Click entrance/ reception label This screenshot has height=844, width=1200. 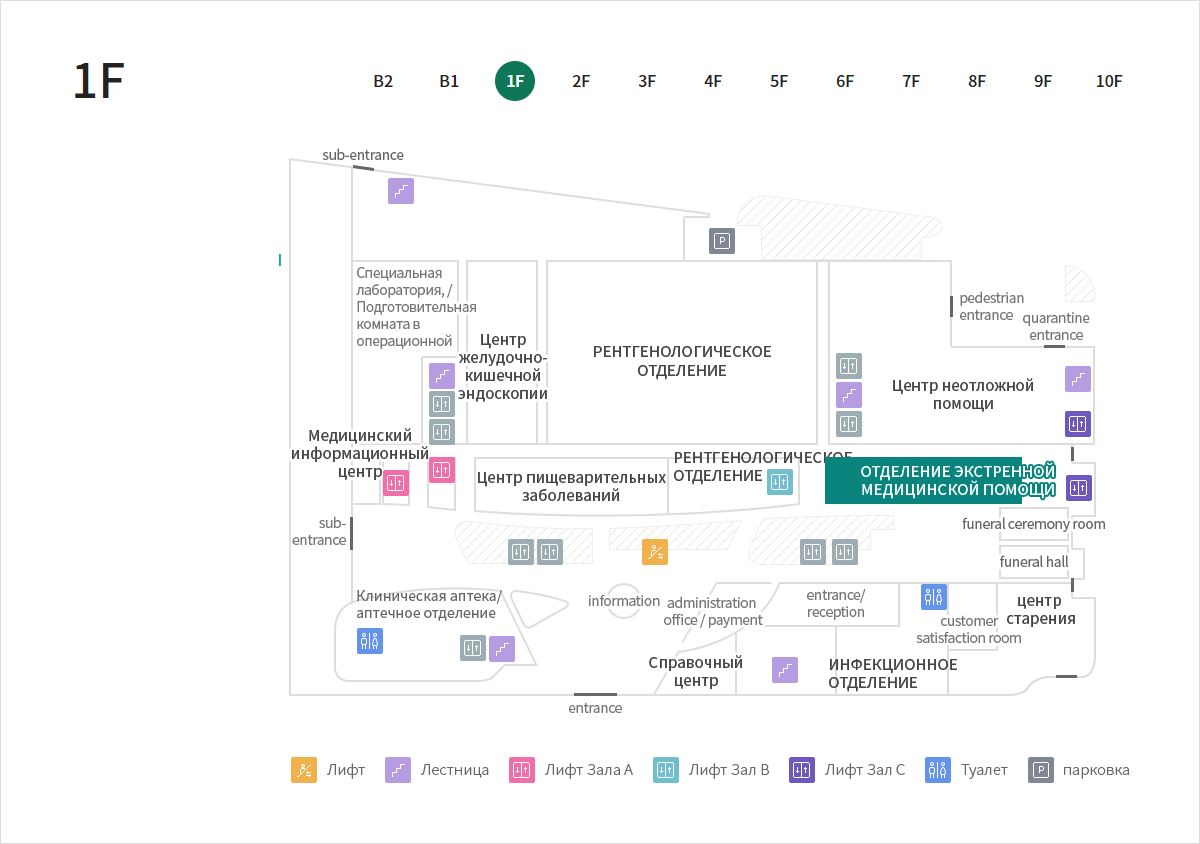[x=836, y=603]
